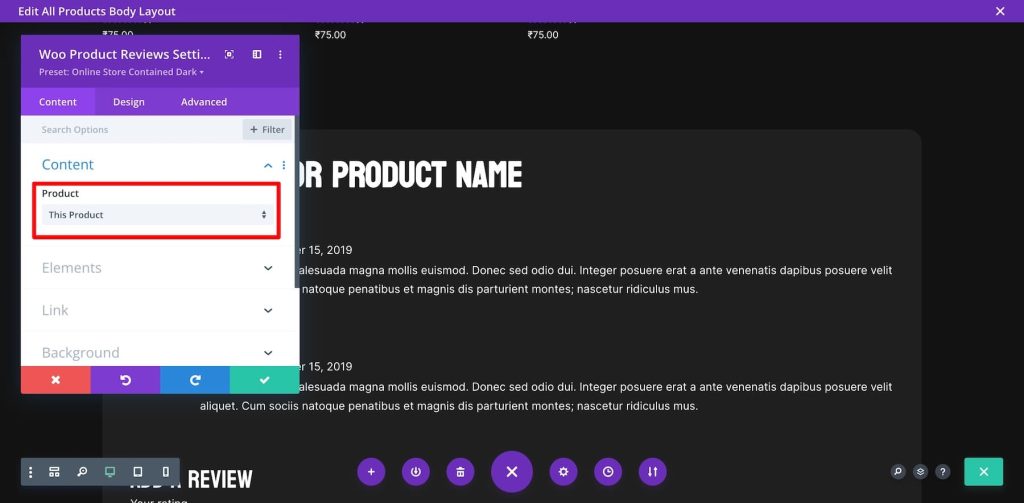
Task: Click the expand modal fullscreen icon
Action: click(x=229, y=54)
